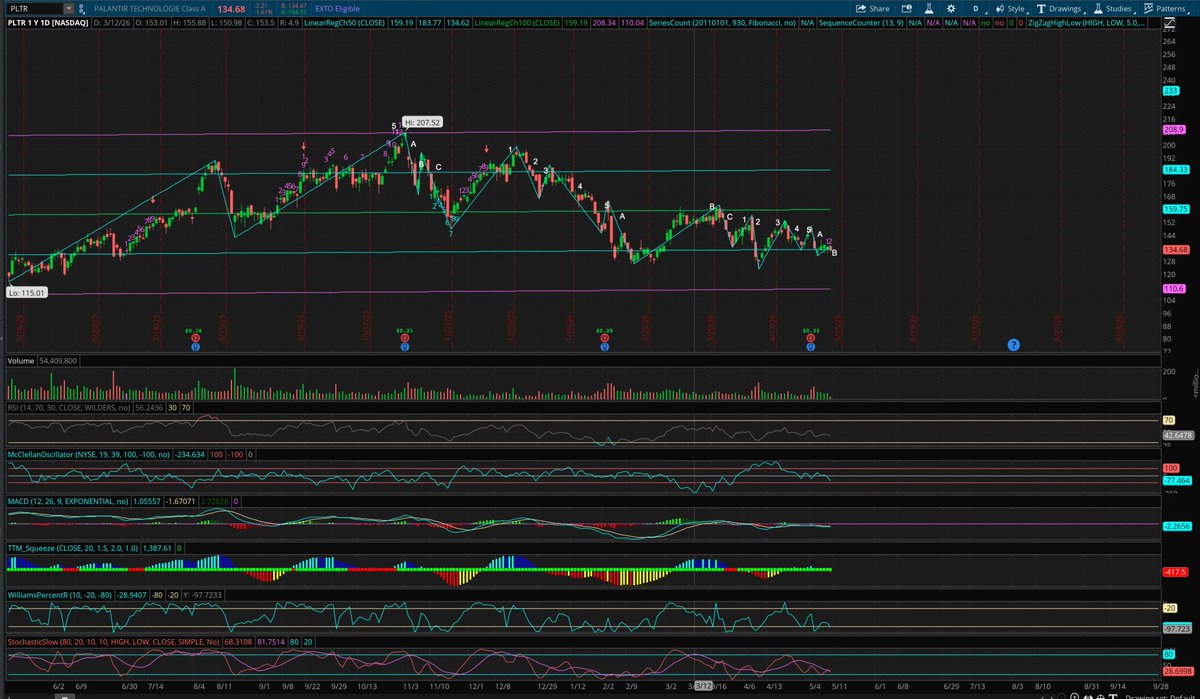Click the Share button

(873, 8)
